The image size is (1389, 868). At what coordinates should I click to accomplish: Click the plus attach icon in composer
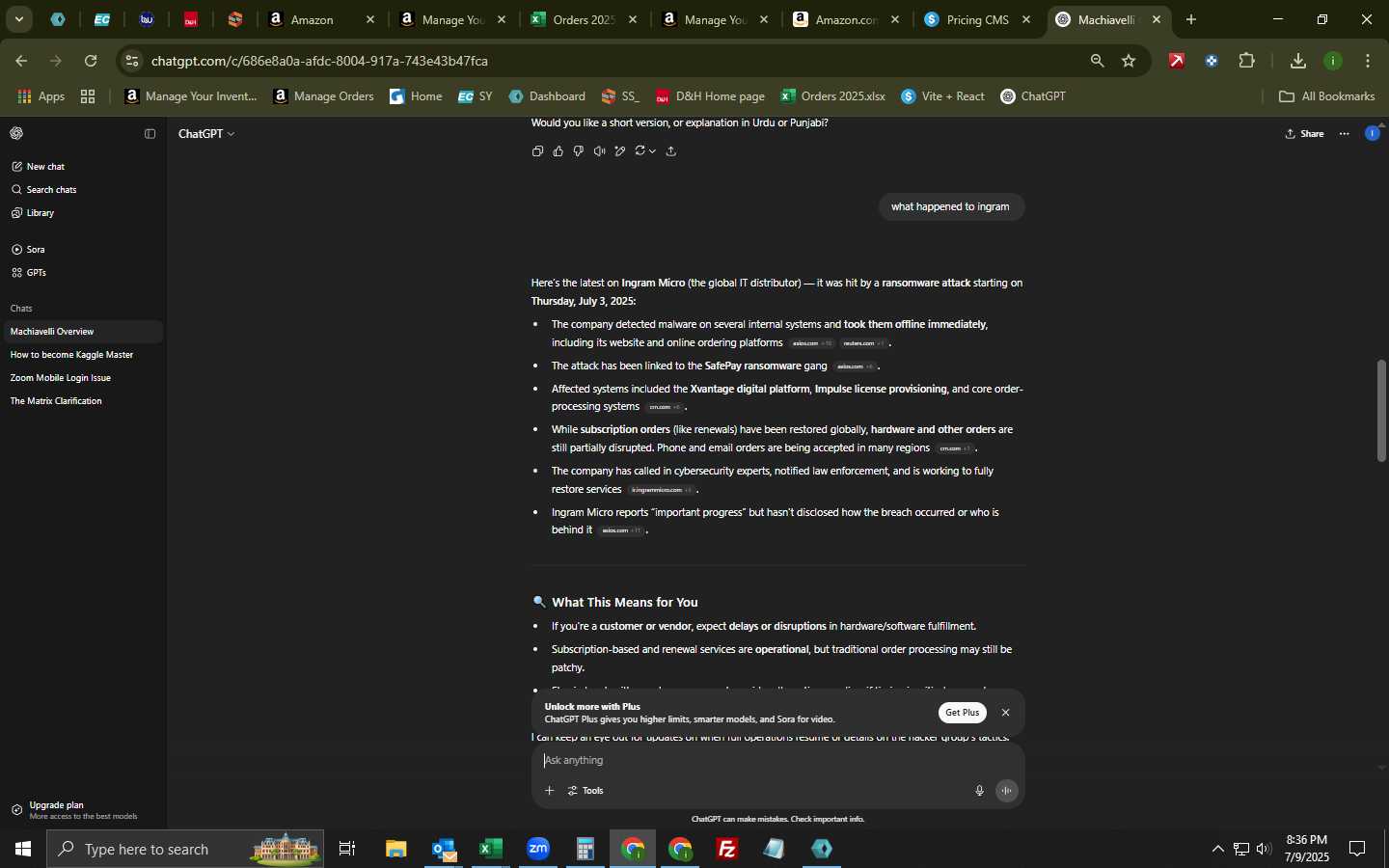(x=549, y=791)
